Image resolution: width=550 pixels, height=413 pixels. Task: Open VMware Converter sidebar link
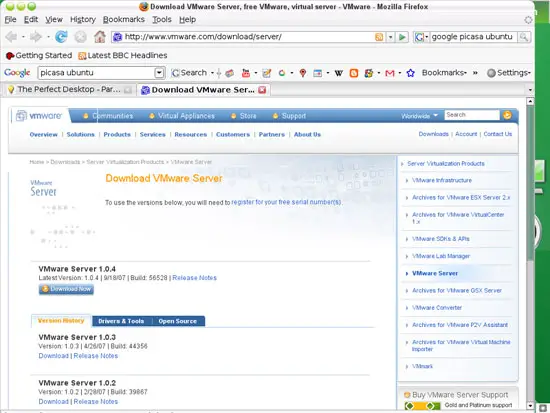tap(437, 308)
